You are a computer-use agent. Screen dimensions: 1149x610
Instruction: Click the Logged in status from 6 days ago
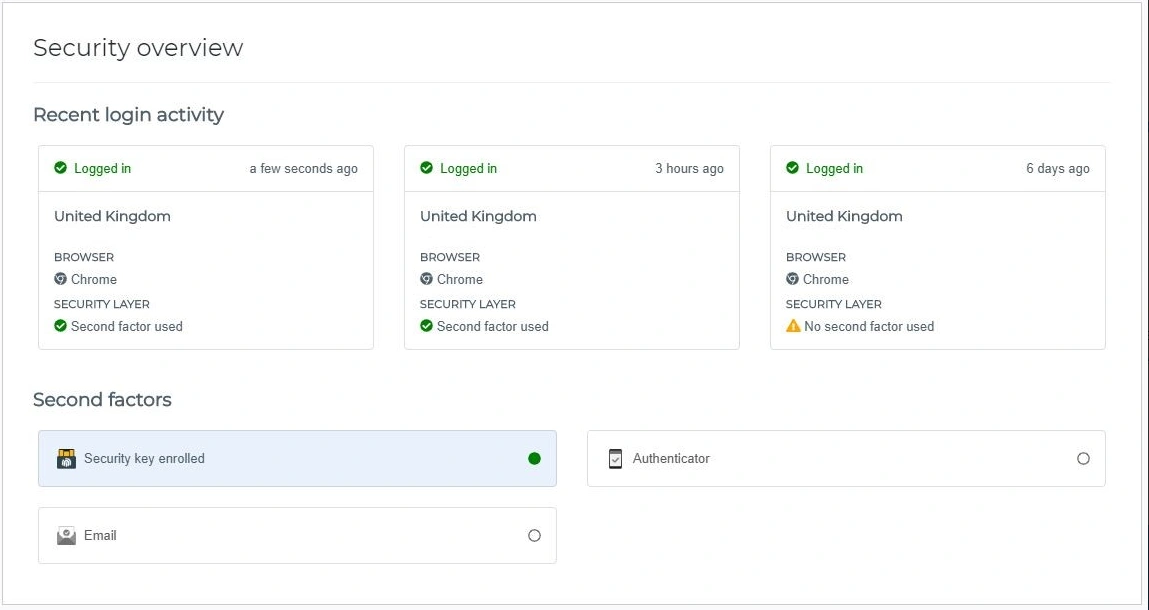click(x=834, y=168)
